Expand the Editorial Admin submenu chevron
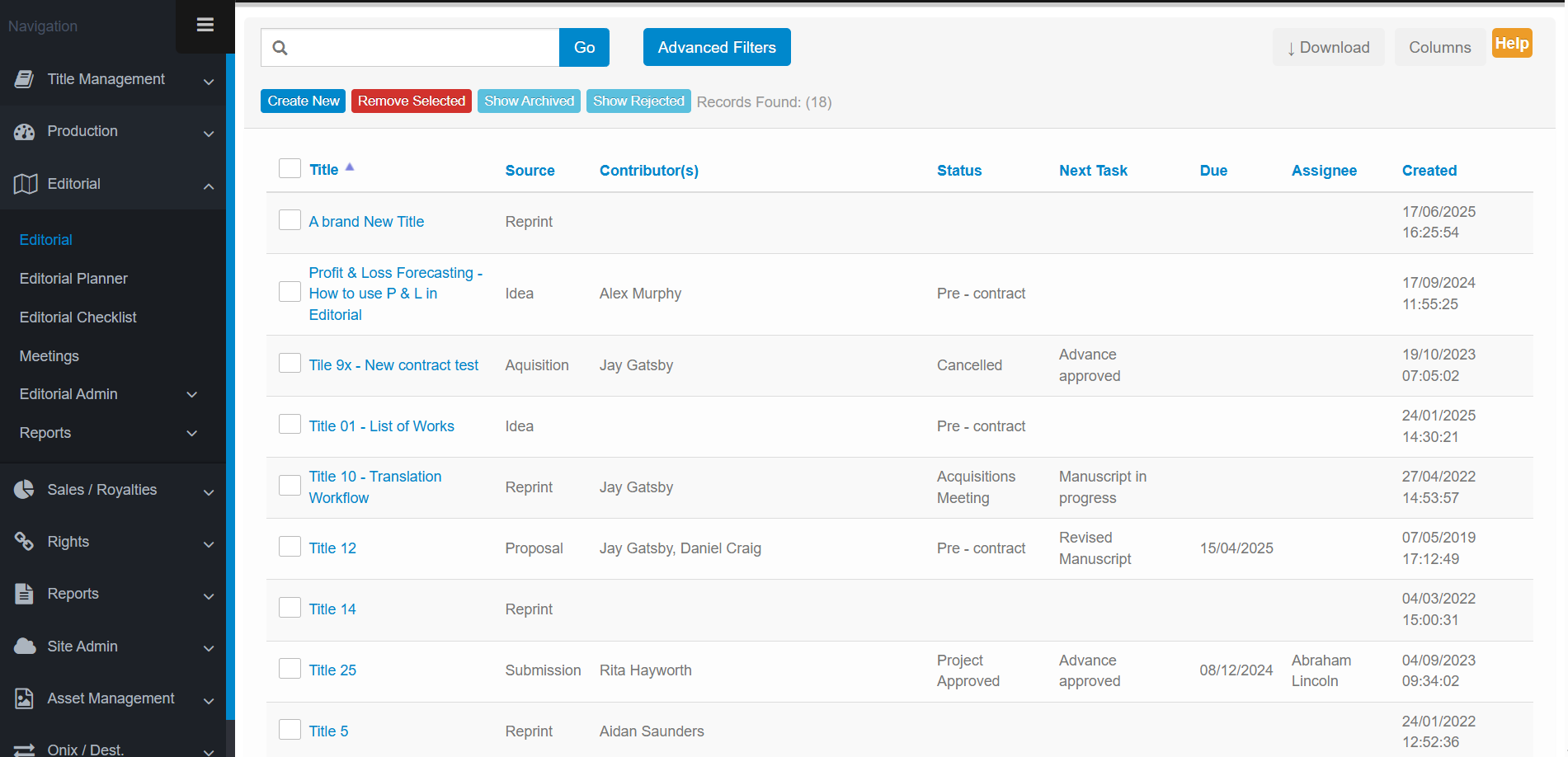This screenshot has height=757, width=1568. tap(192, 395)
